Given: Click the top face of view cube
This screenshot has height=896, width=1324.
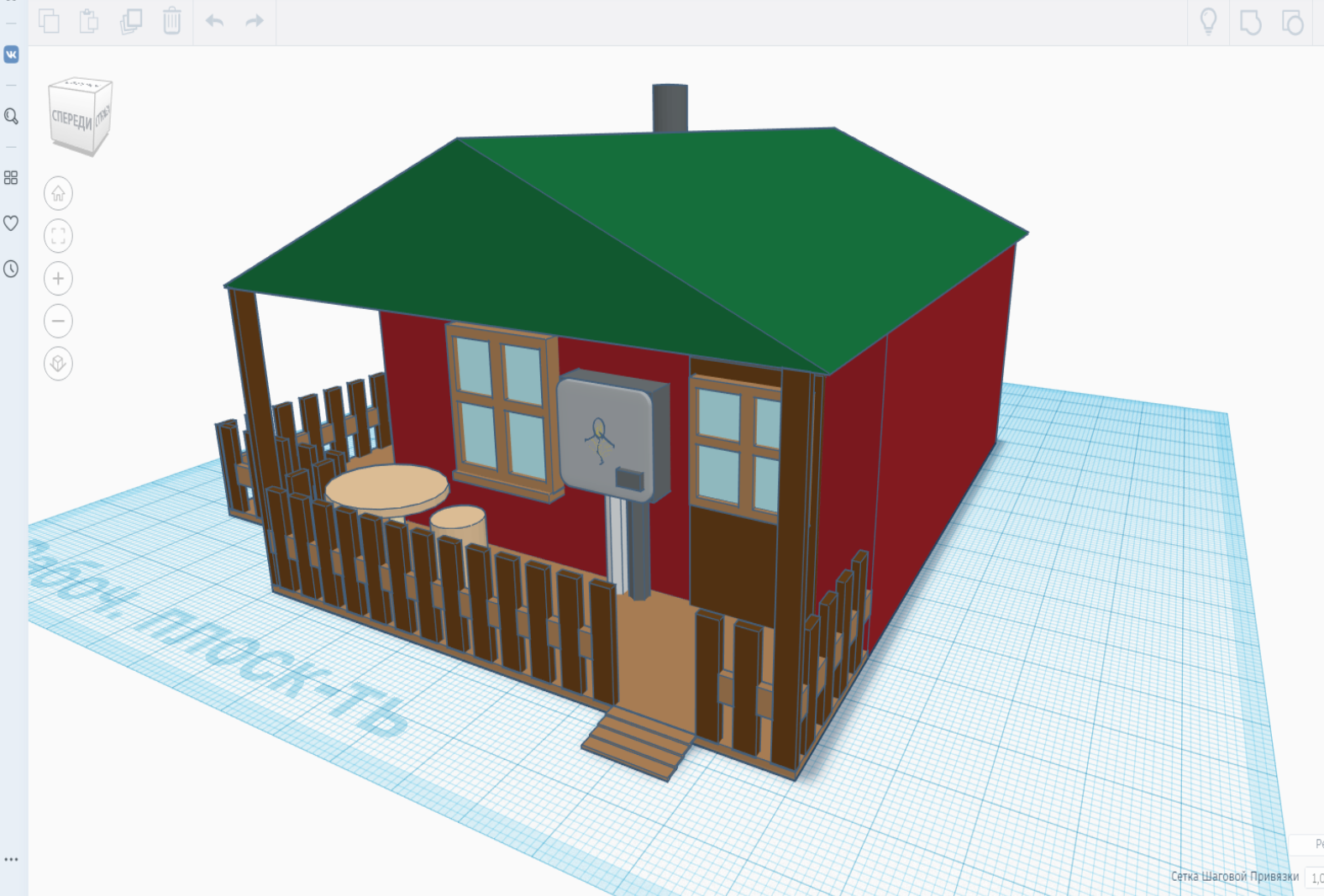Looking at the screenshot, I should (81, 85).
